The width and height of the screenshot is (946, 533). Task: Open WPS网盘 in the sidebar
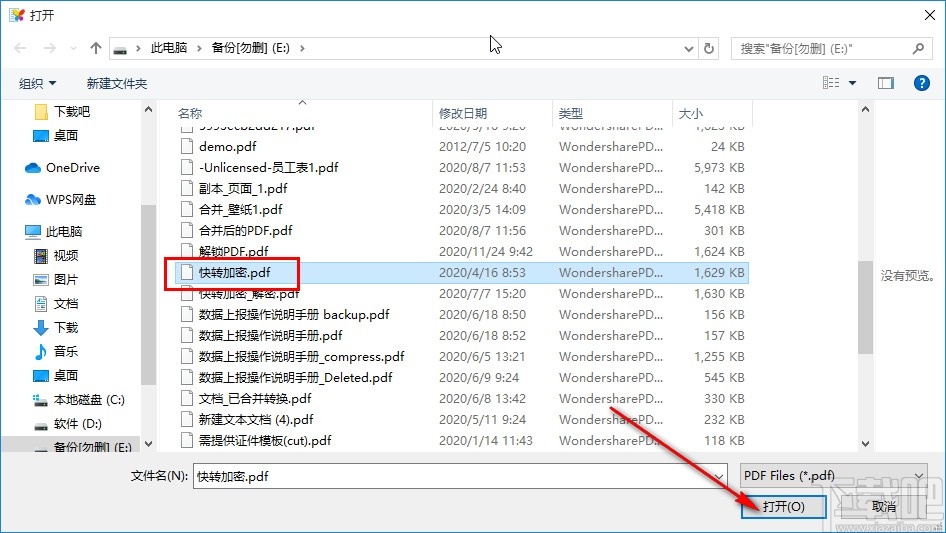coord(60,199)
